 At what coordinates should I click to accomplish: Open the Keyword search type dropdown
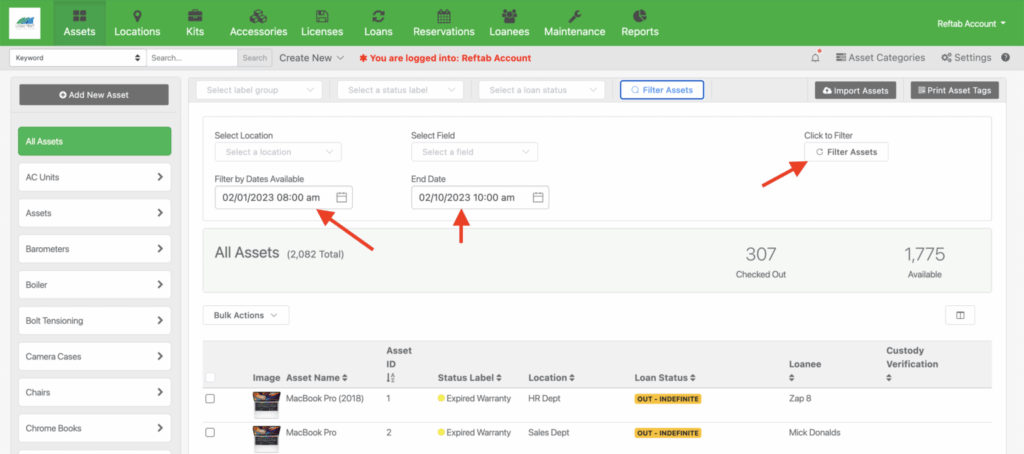point(78,57)
